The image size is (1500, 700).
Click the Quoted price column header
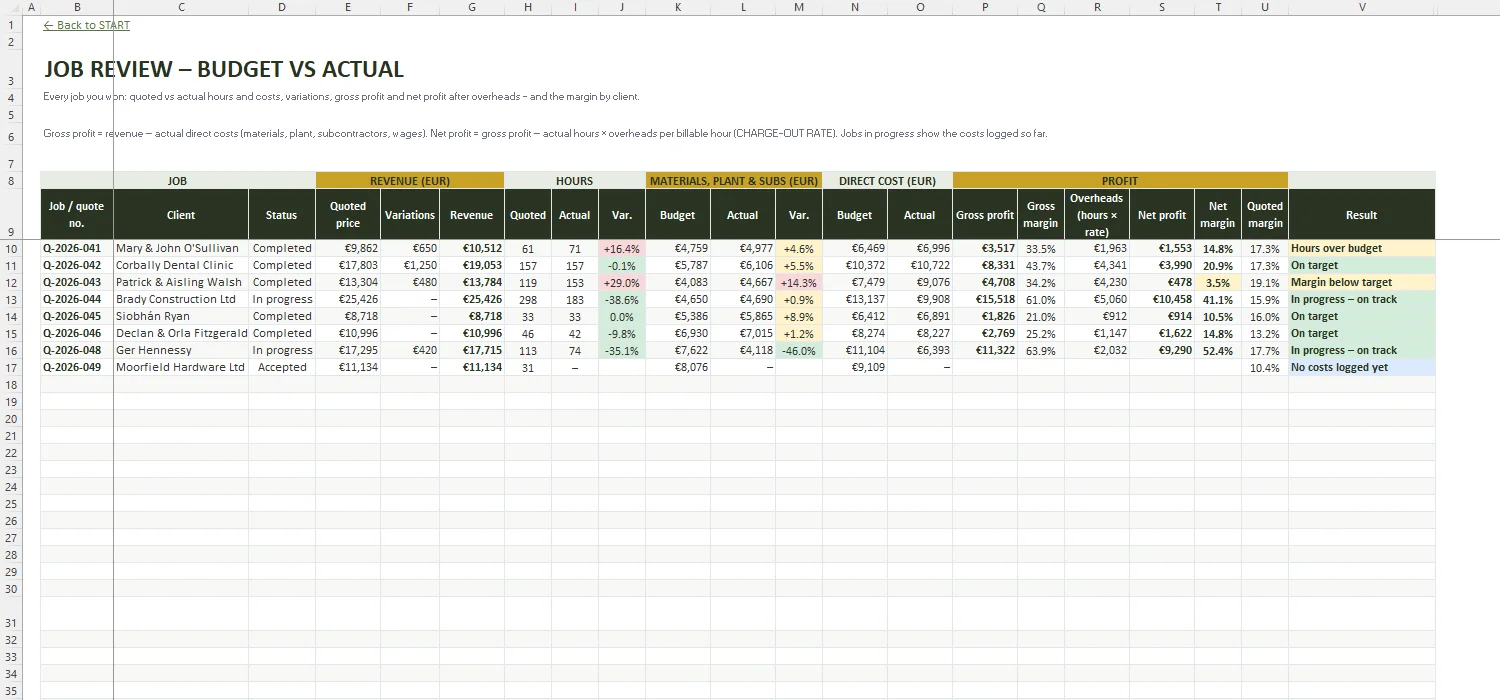pyautogui.click(x=348, y=214)
